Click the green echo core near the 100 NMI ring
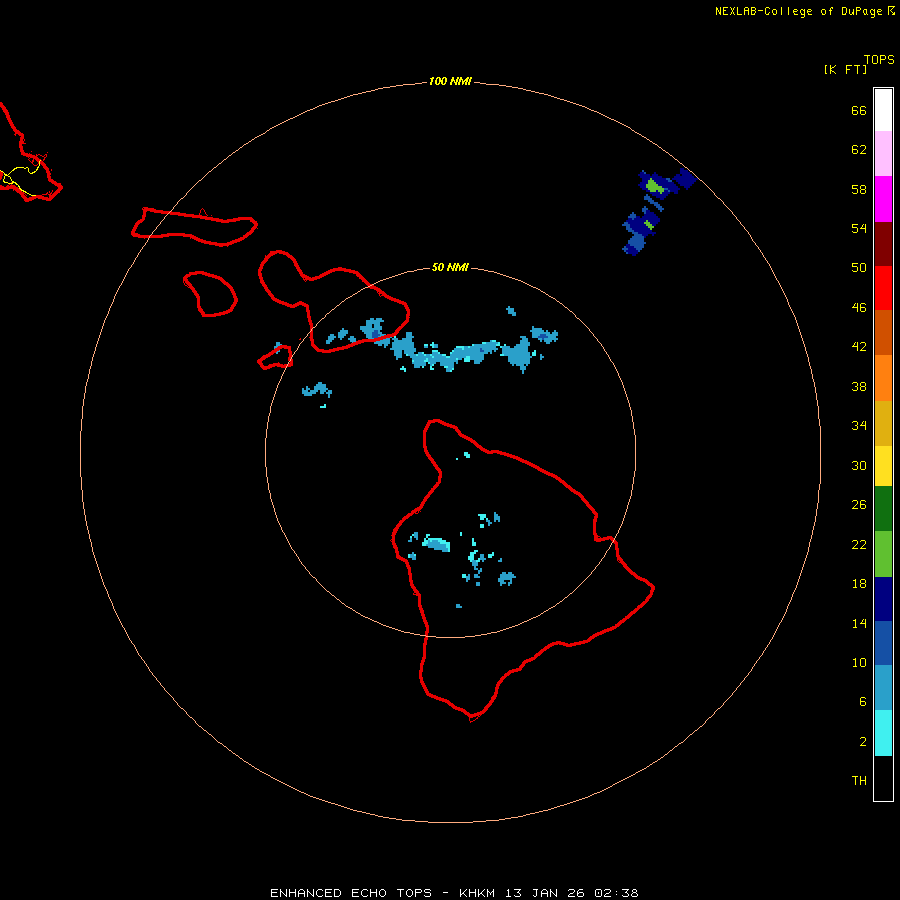 coord(654,186)
